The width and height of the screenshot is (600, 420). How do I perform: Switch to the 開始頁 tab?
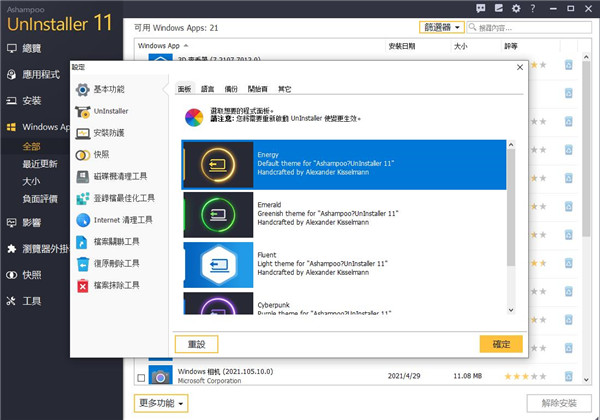pyautogui.click(x=258, y=89)
